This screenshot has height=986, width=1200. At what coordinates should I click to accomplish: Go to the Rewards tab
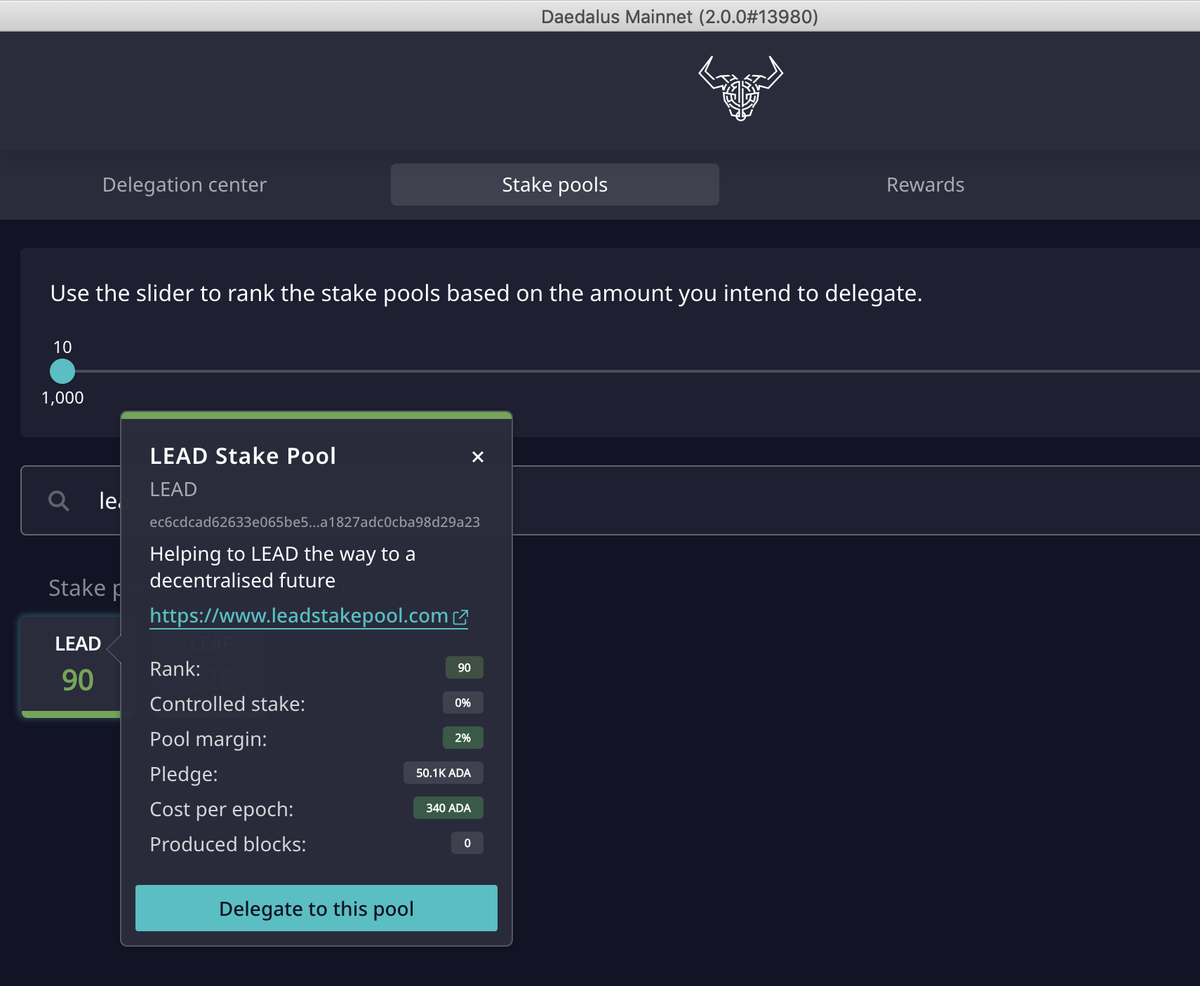click(925, 185)
